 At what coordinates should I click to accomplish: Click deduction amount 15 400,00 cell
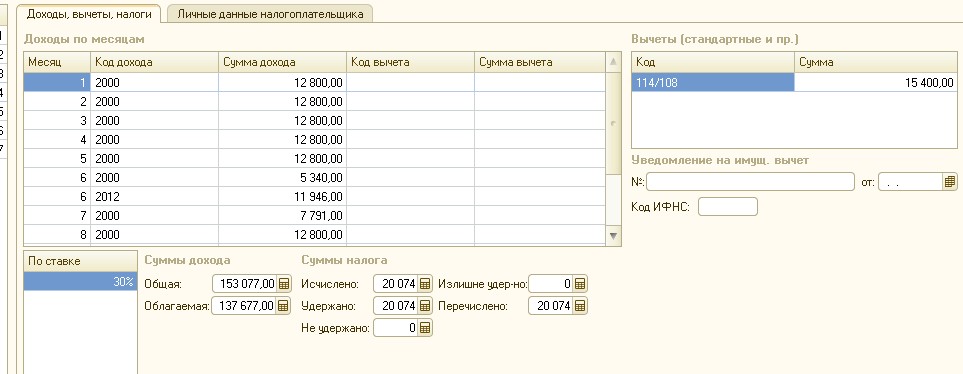coord(876,82)
